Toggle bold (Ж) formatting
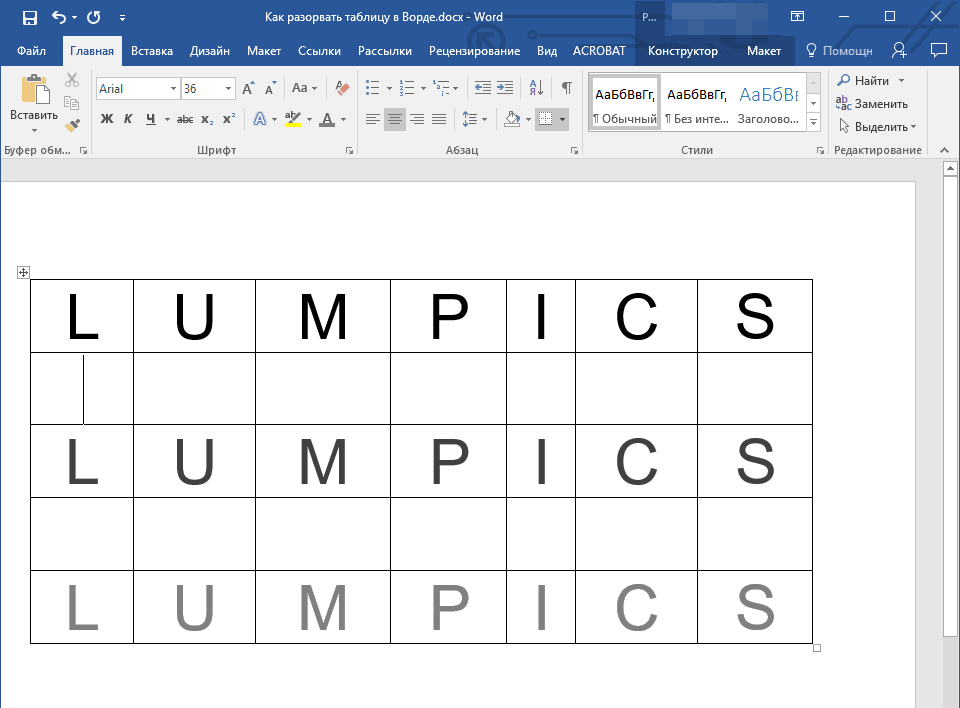Viewport: 960px width, 708px height. tap(107, 120)
